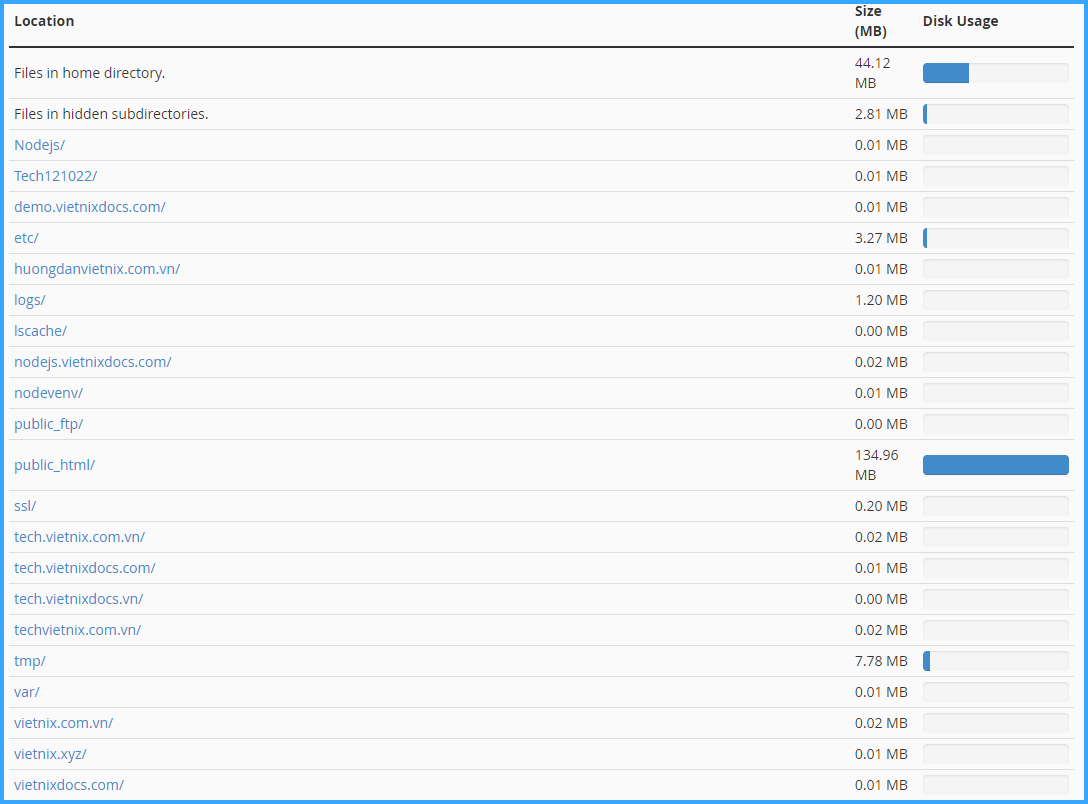Click the Location column header

[x=44, y=21]
